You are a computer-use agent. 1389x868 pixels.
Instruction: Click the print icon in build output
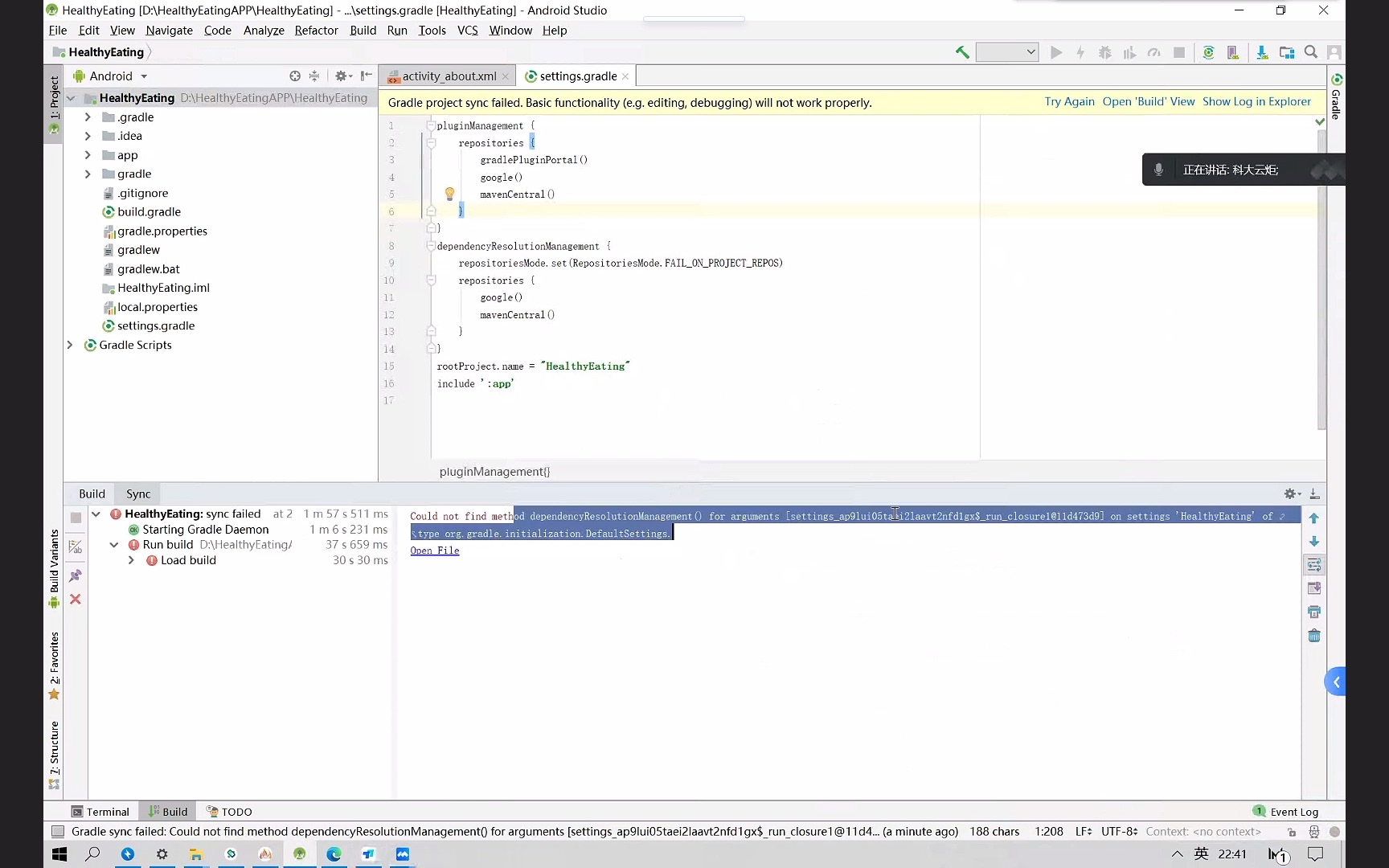click(x=1314, y=612)
